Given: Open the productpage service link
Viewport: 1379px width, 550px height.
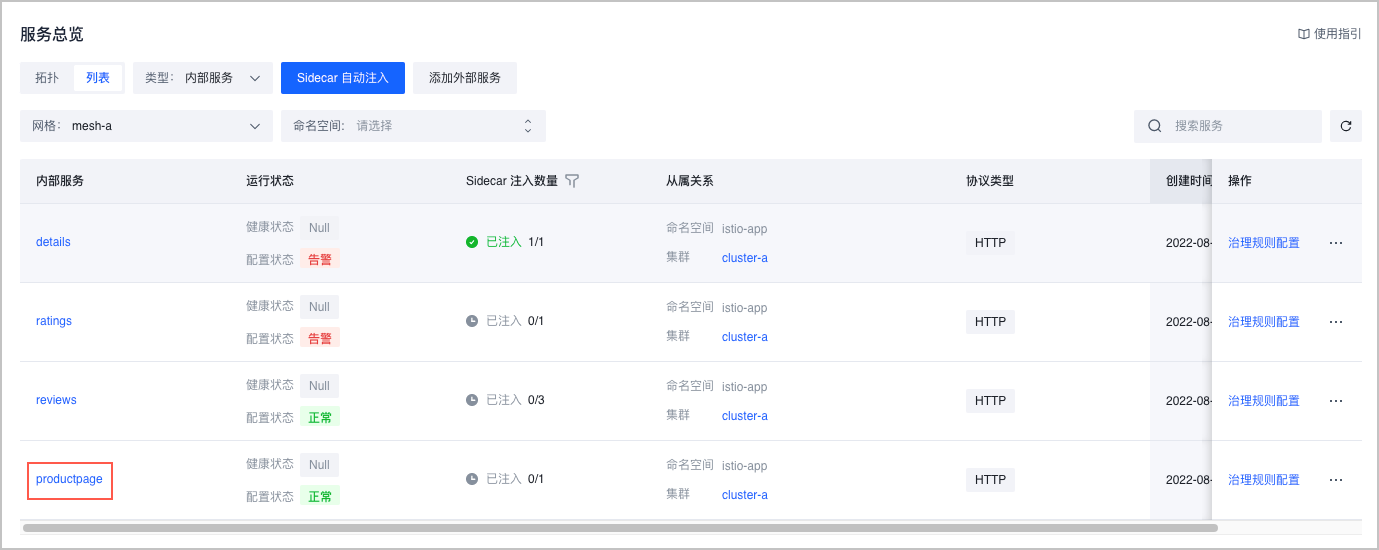Looking at the screenshot, I should [69, 479].
